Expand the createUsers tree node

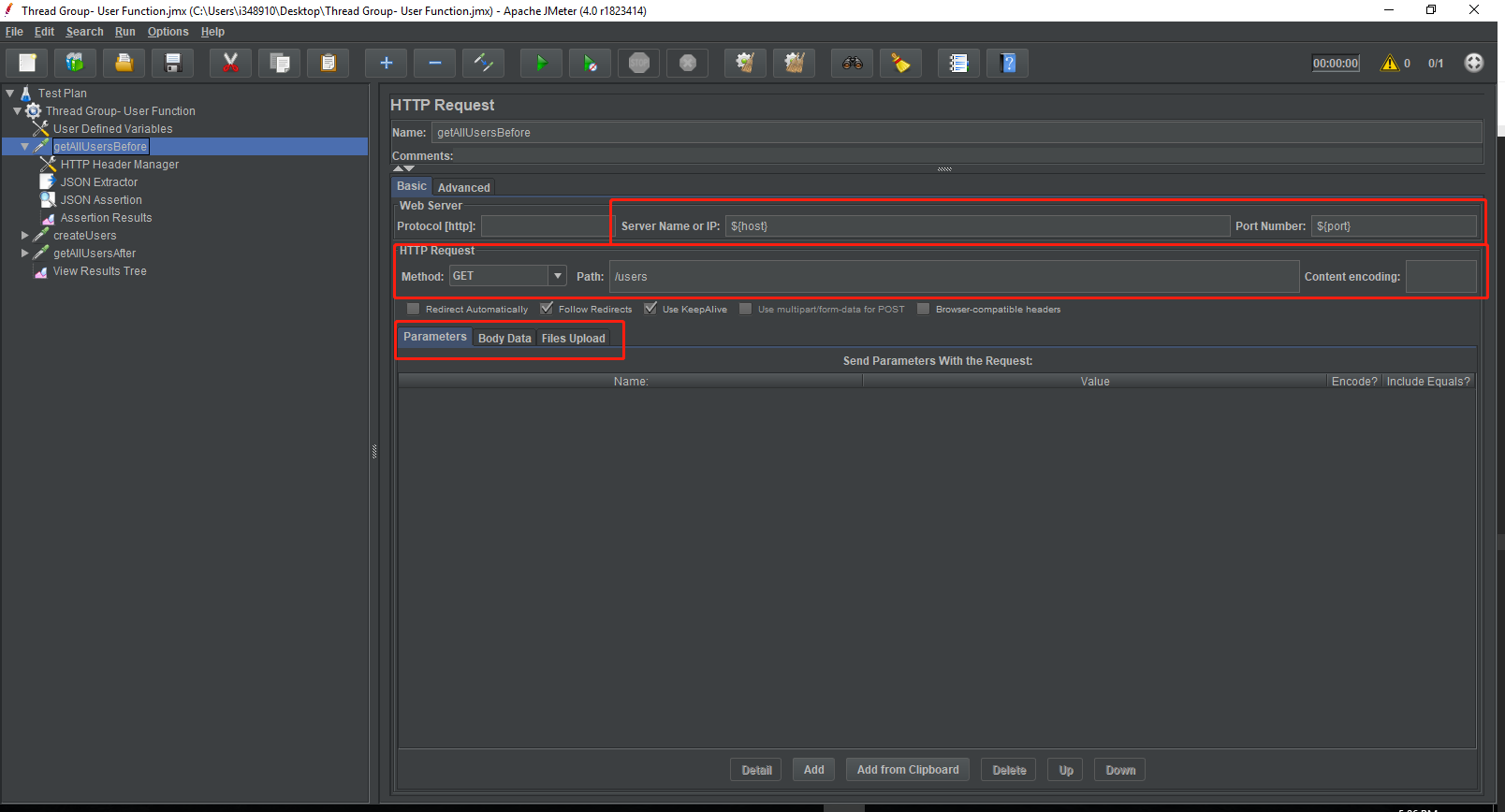click(x=24, y=235)
